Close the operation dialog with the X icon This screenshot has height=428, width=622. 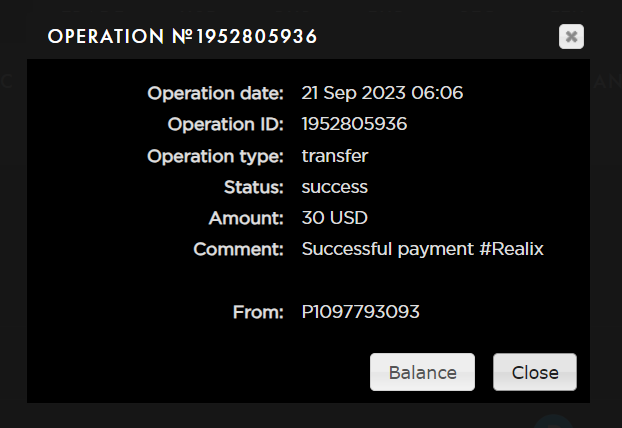(x=571, y=37)
